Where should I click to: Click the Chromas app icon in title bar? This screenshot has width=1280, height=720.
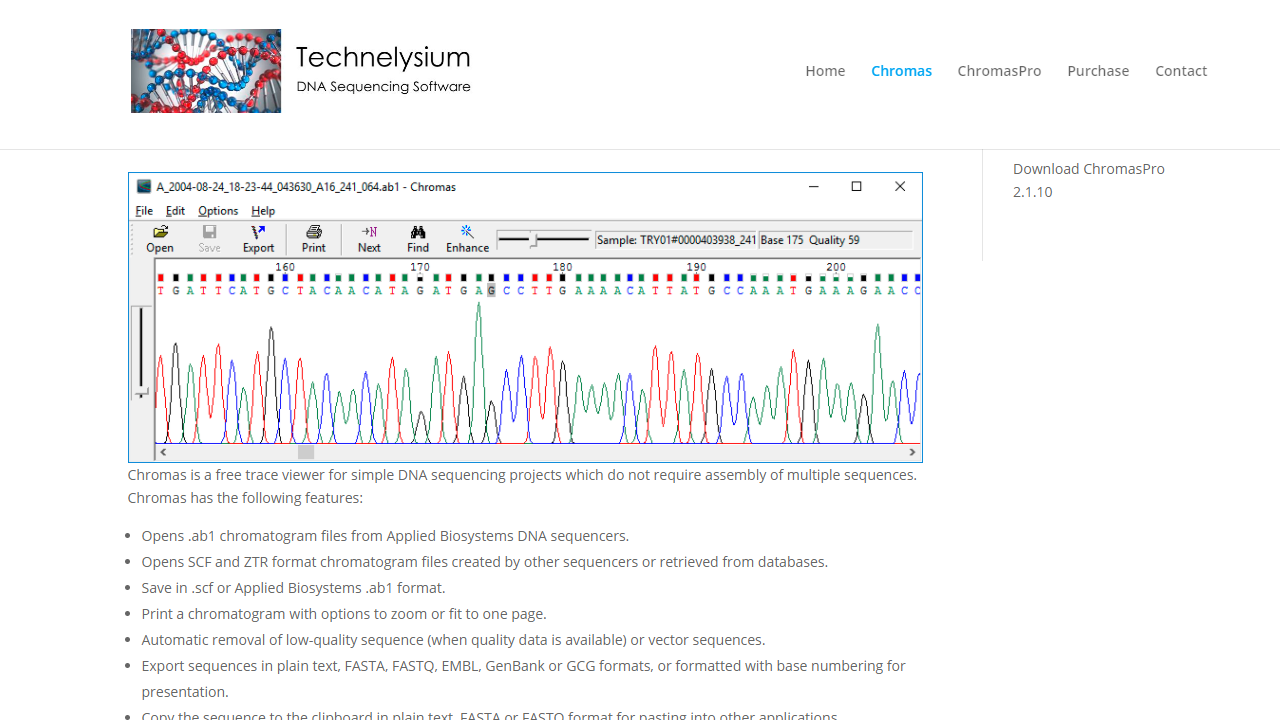pyautogui.click(x=144, y=187)
